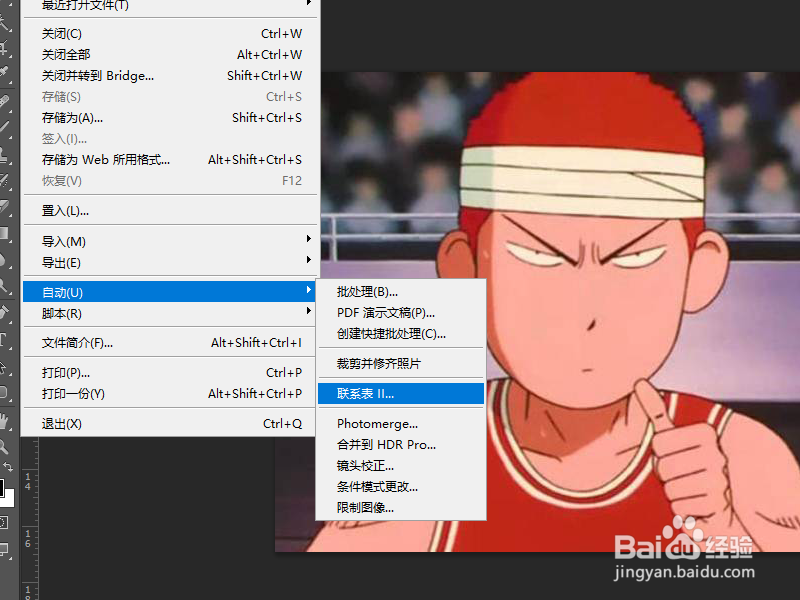This screenshot has width=800, height=600.
Task: Select the Blur tool
Action: pos(4,260)
